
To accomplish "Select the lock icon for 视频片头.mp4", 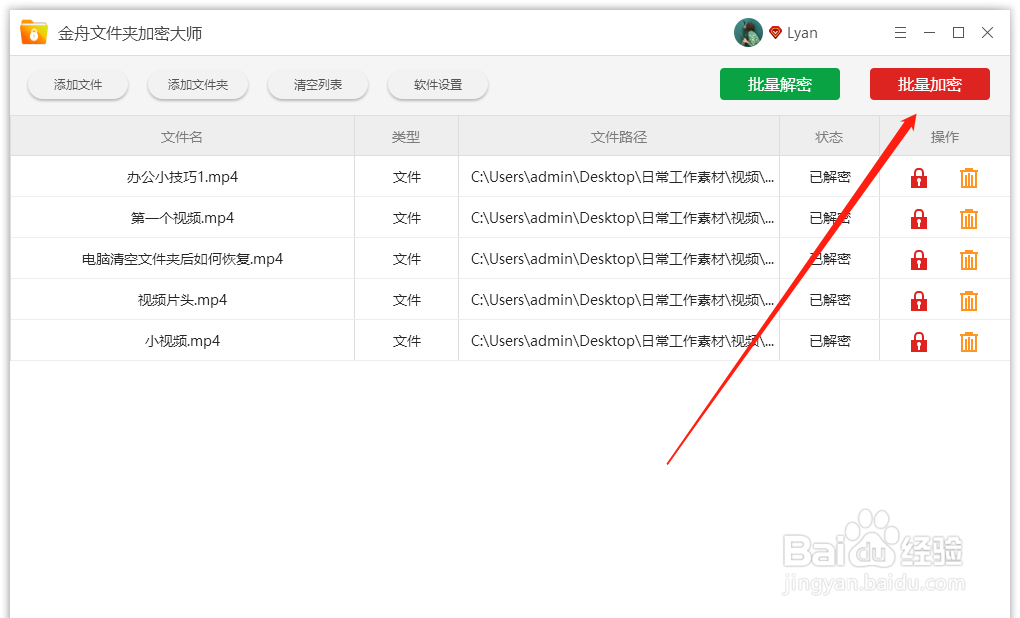I will (918, 300).
